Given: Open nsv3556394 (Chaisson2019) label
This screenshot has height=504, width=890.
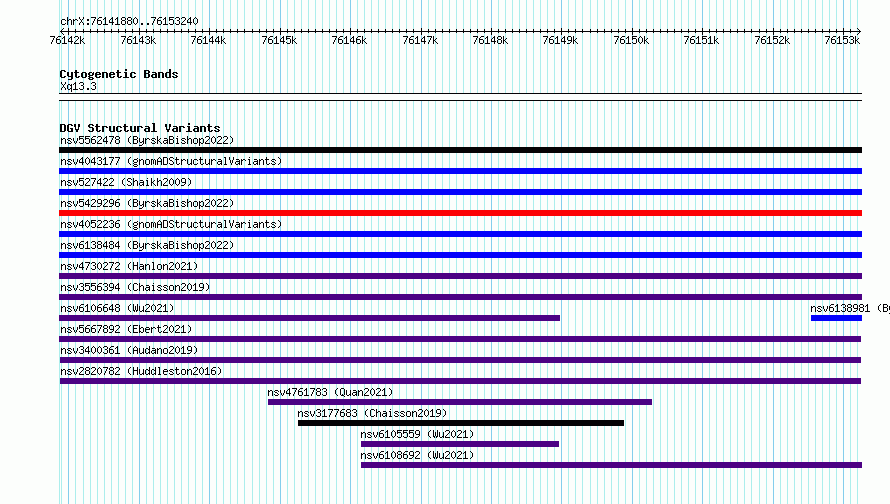Looking at the screenshot, I should (135, 287).
